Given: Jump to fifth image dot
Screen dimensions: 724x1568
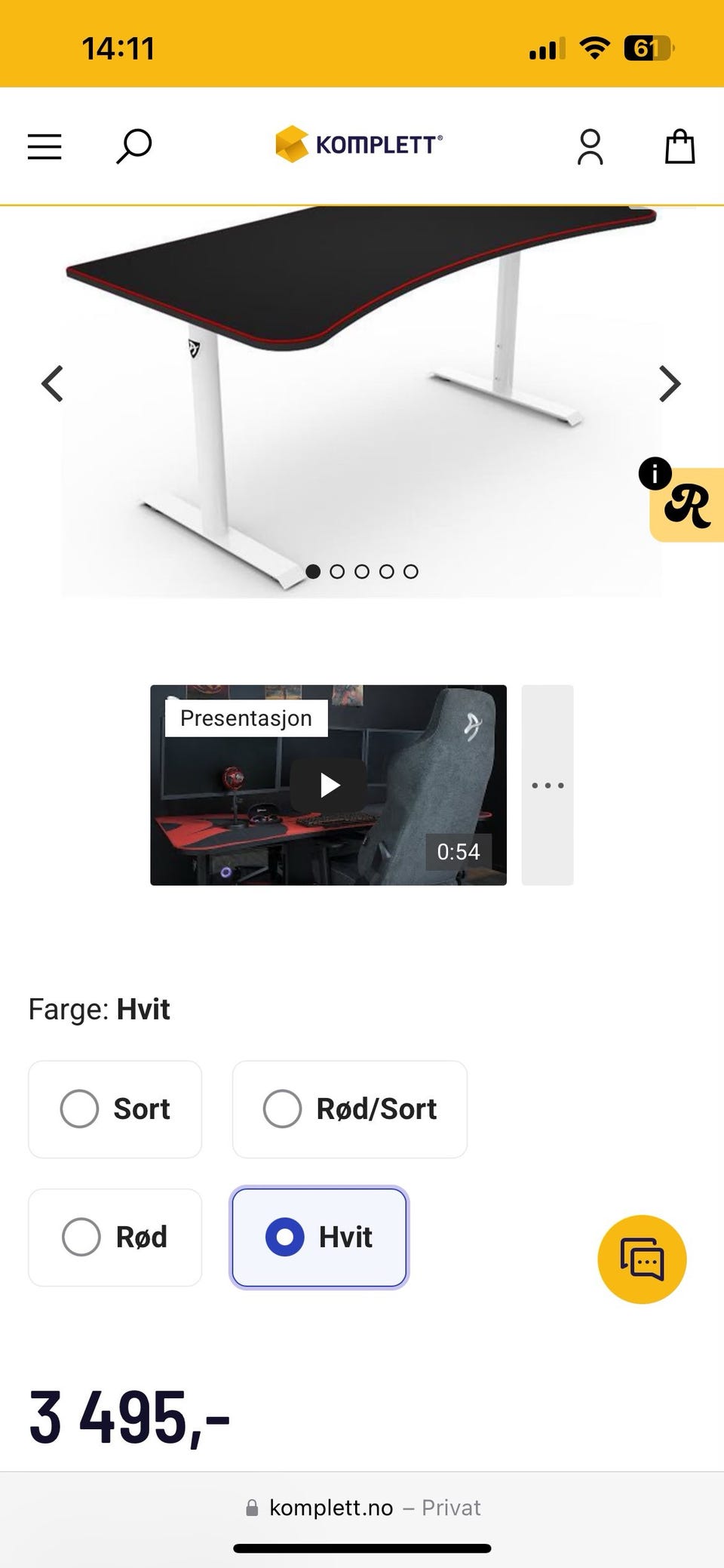Looking at the screenshot, I should [x=411, y=571].
